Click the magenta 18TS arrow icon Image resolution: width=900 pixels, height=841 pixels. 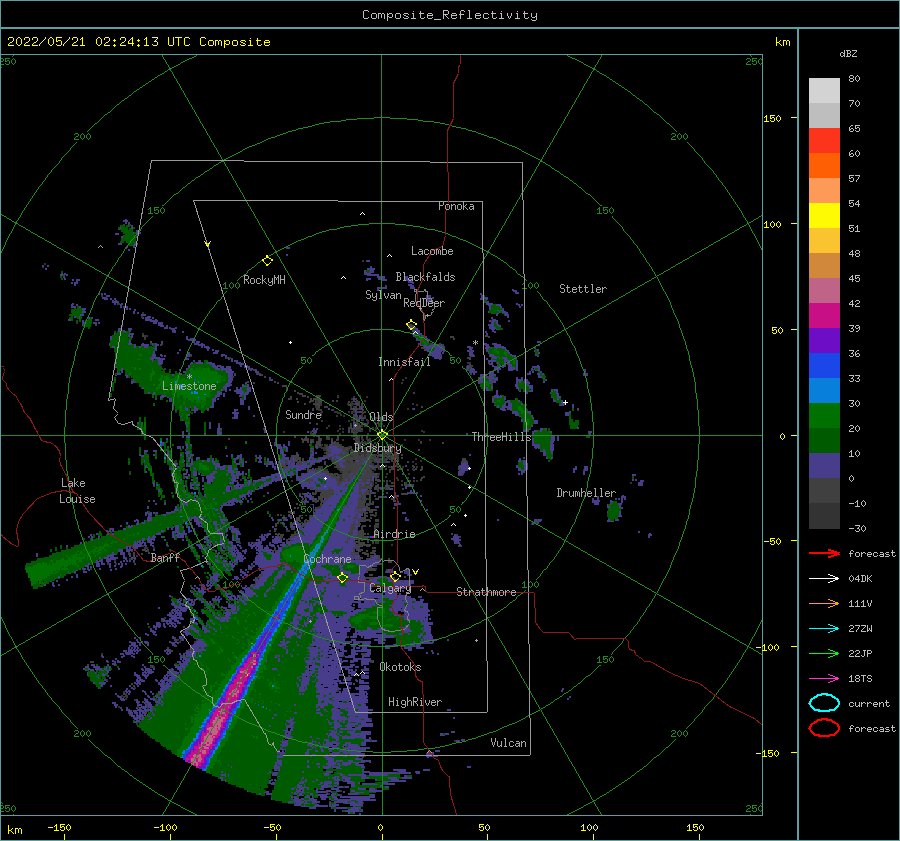[824, 679]
